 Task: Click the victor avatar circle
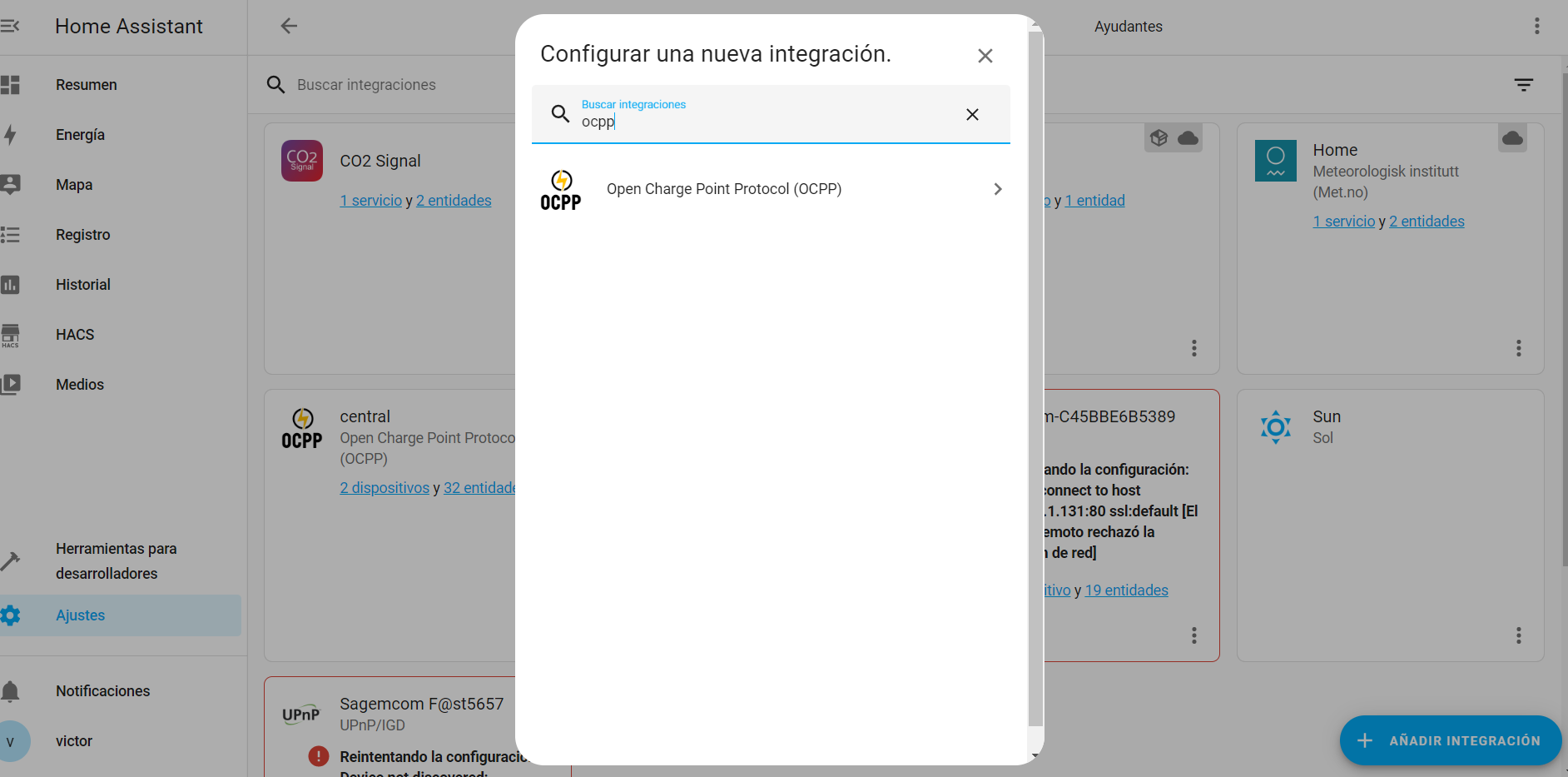11,741
